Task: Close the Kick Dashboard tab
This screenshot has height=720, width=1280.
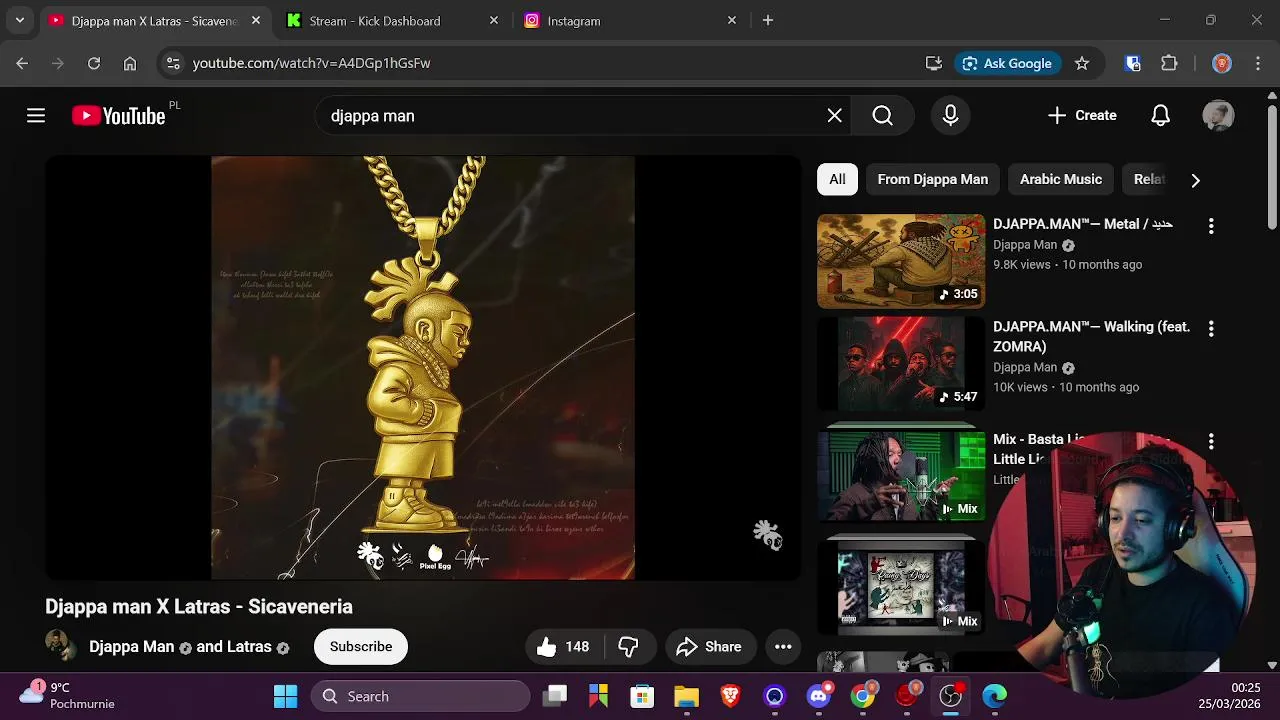Action: point(494,20)
